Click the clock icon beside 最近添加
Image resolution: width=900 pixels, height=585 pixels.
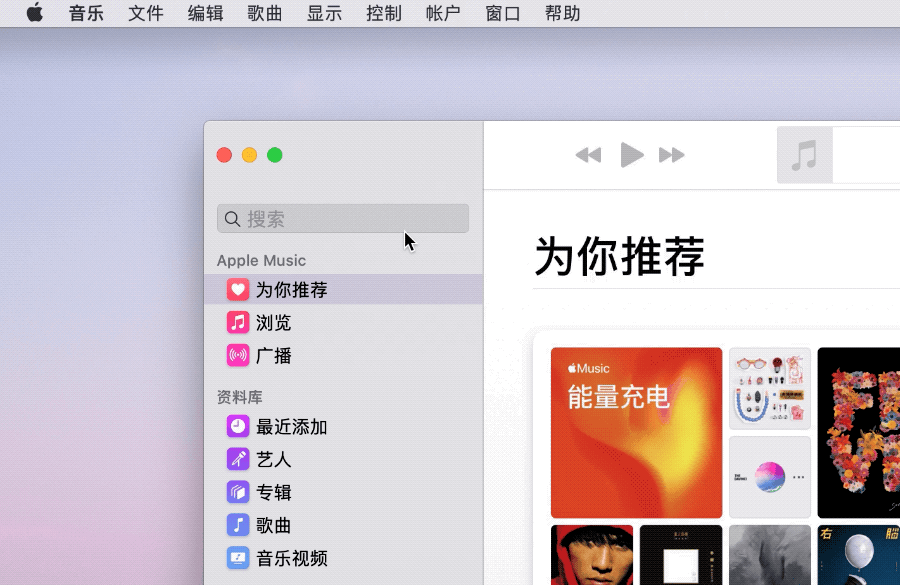click(238, 427)
